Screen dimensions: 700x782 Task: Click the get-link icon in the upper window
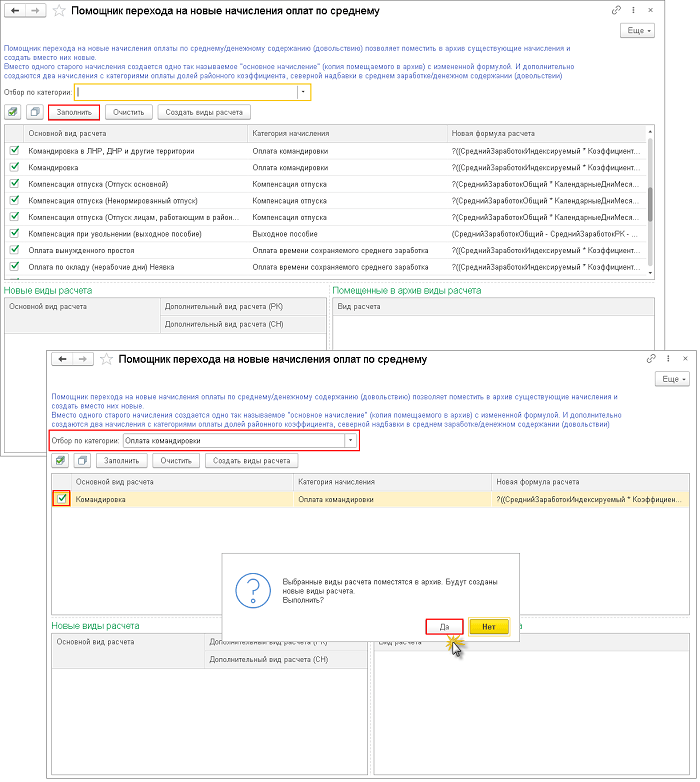[615, 9]
